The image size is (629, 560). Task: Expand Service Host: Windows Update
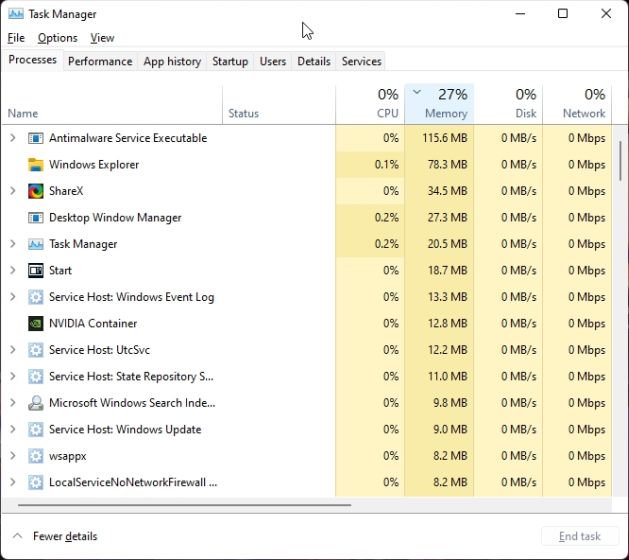13,430
